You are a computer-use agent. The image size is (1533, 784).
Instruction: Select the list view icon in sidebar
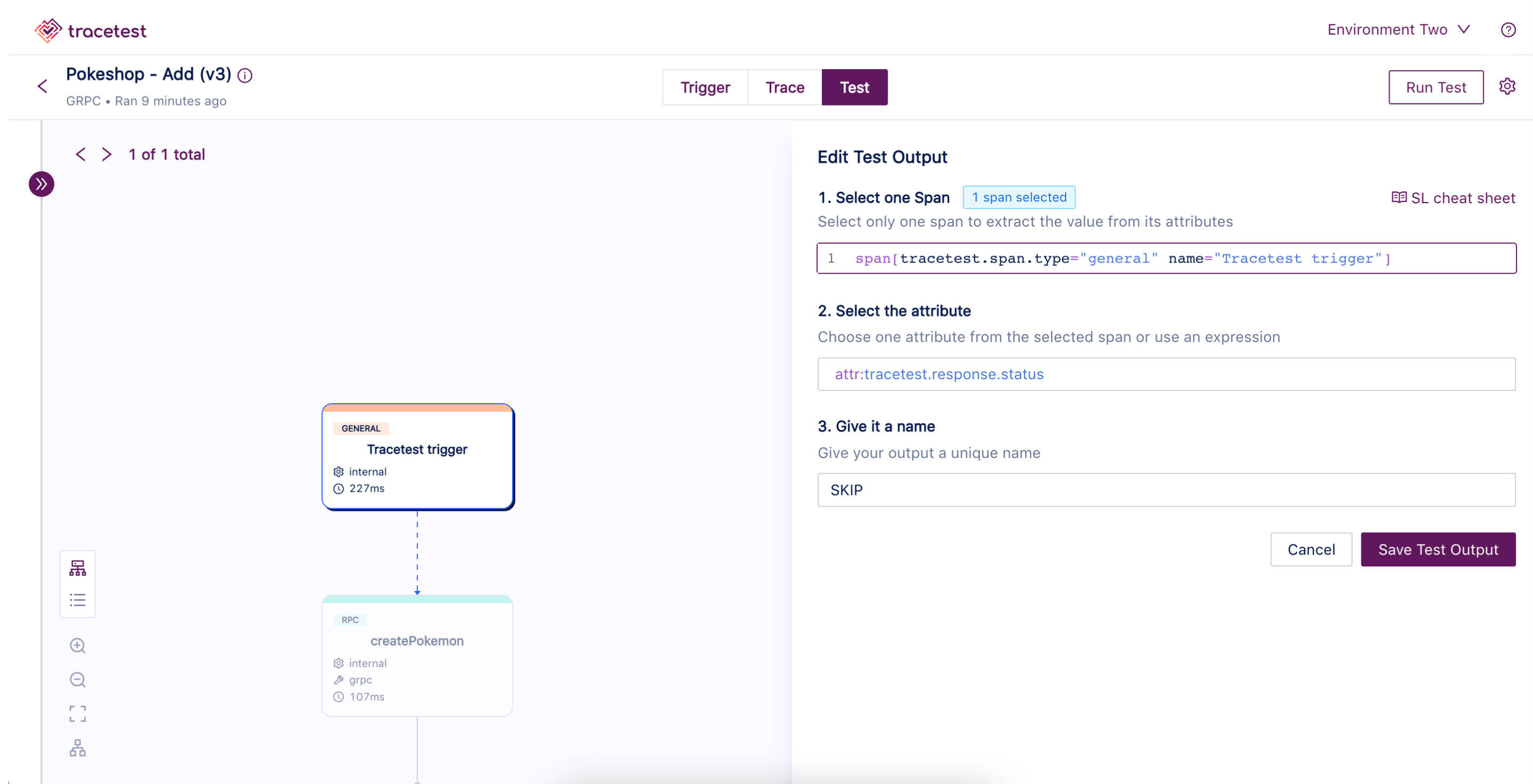point(78,600)
